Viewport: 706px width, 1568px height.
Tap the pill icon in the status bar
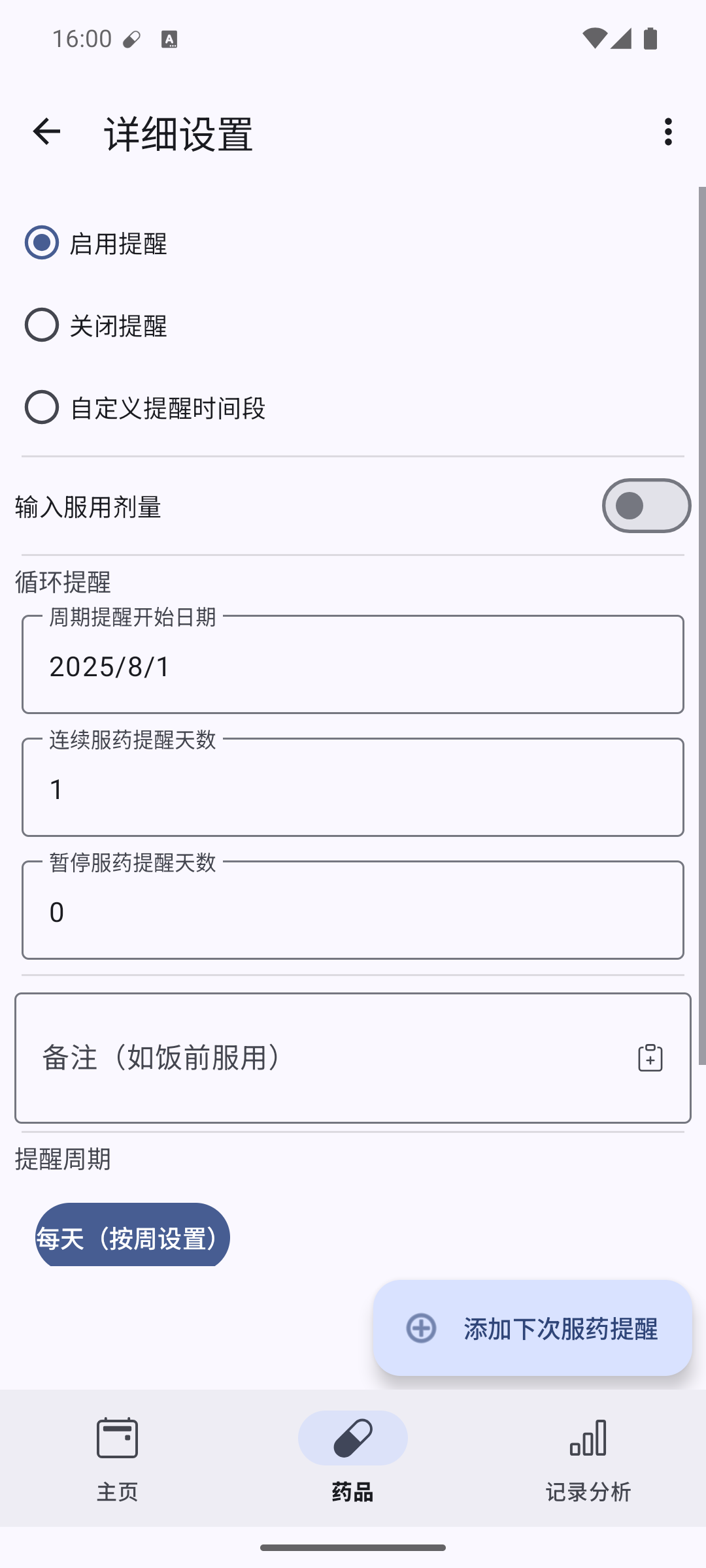click(x=131, y=39)
